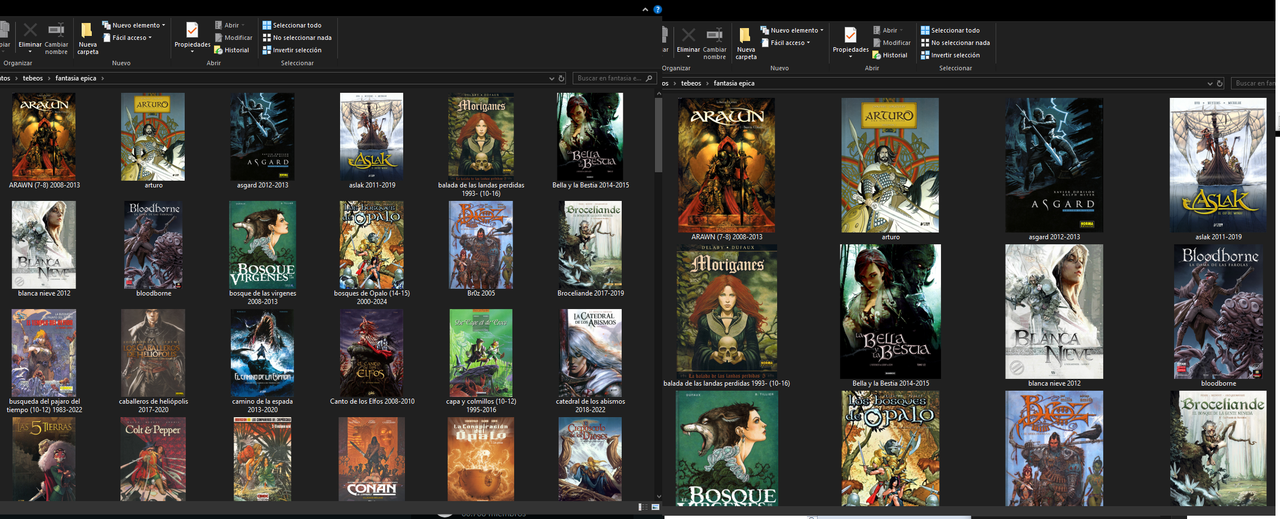Refresh the right window address bar

click(x=1221, y=83)
